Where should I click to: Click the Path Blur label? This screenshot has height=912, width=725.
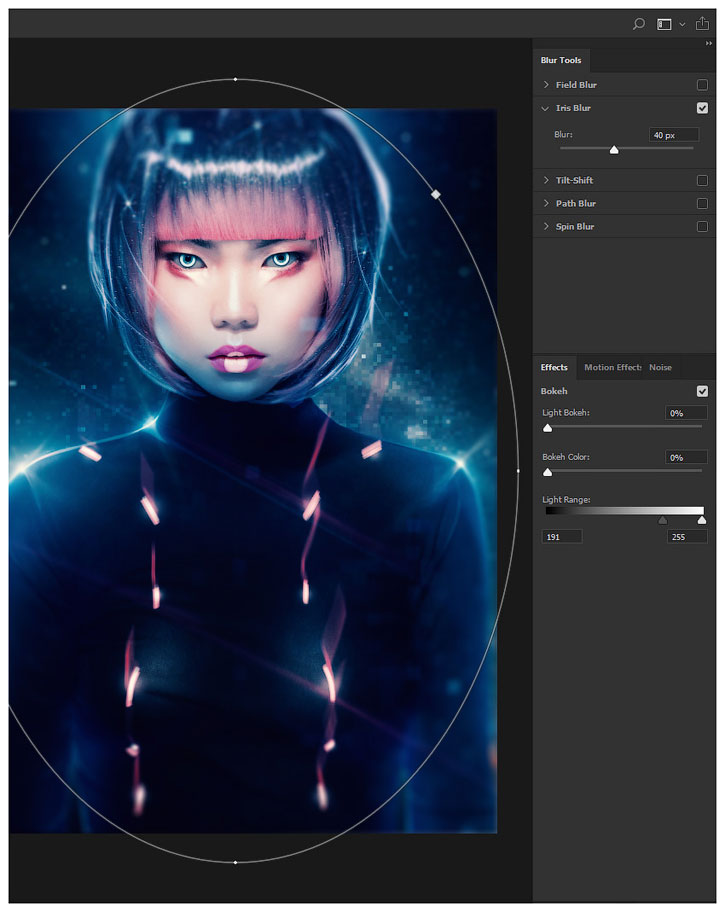tap(576, 203)
